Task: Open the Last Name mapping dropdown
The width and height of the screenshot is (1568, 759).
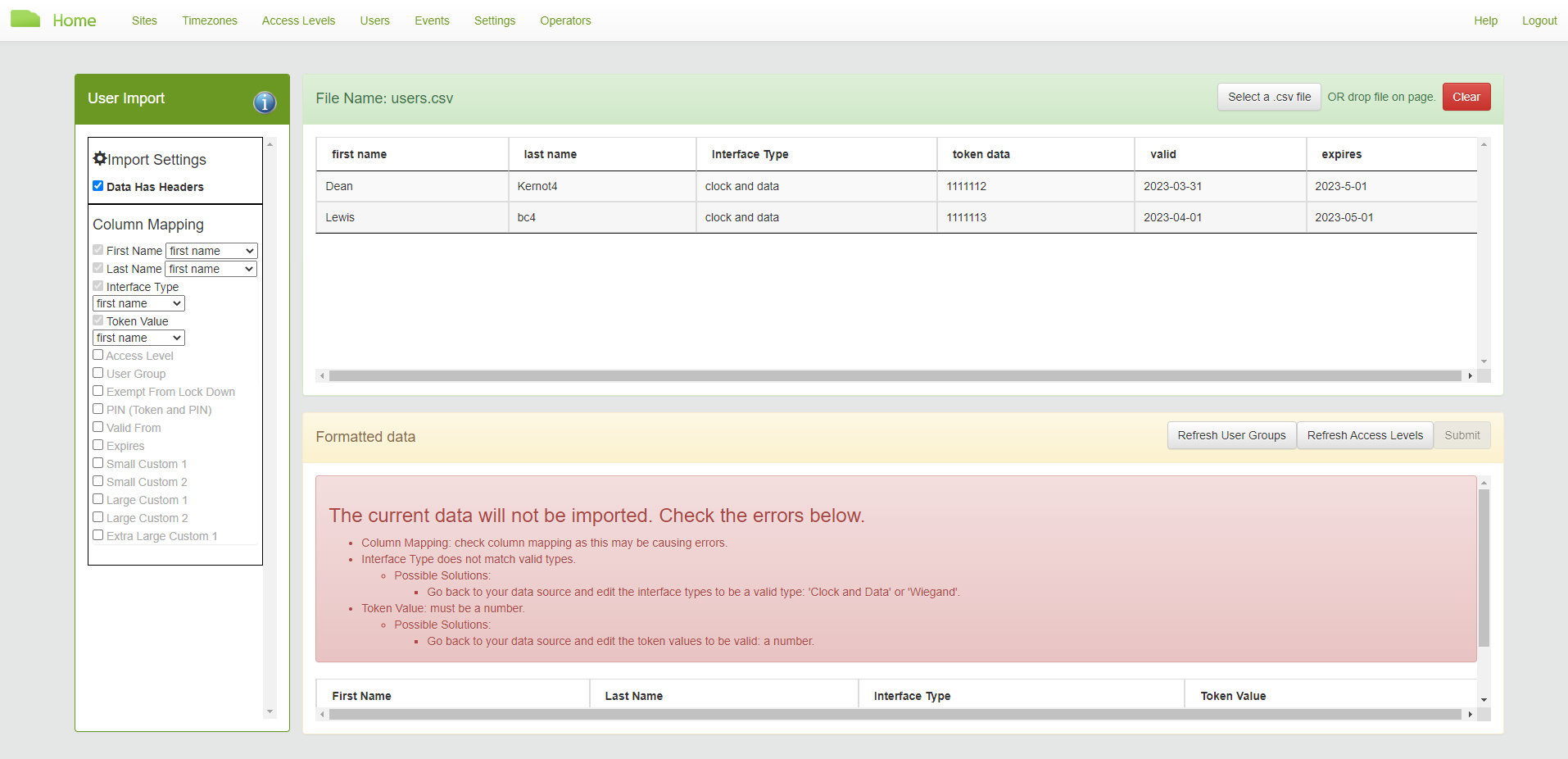Action: tap(211, 268)
